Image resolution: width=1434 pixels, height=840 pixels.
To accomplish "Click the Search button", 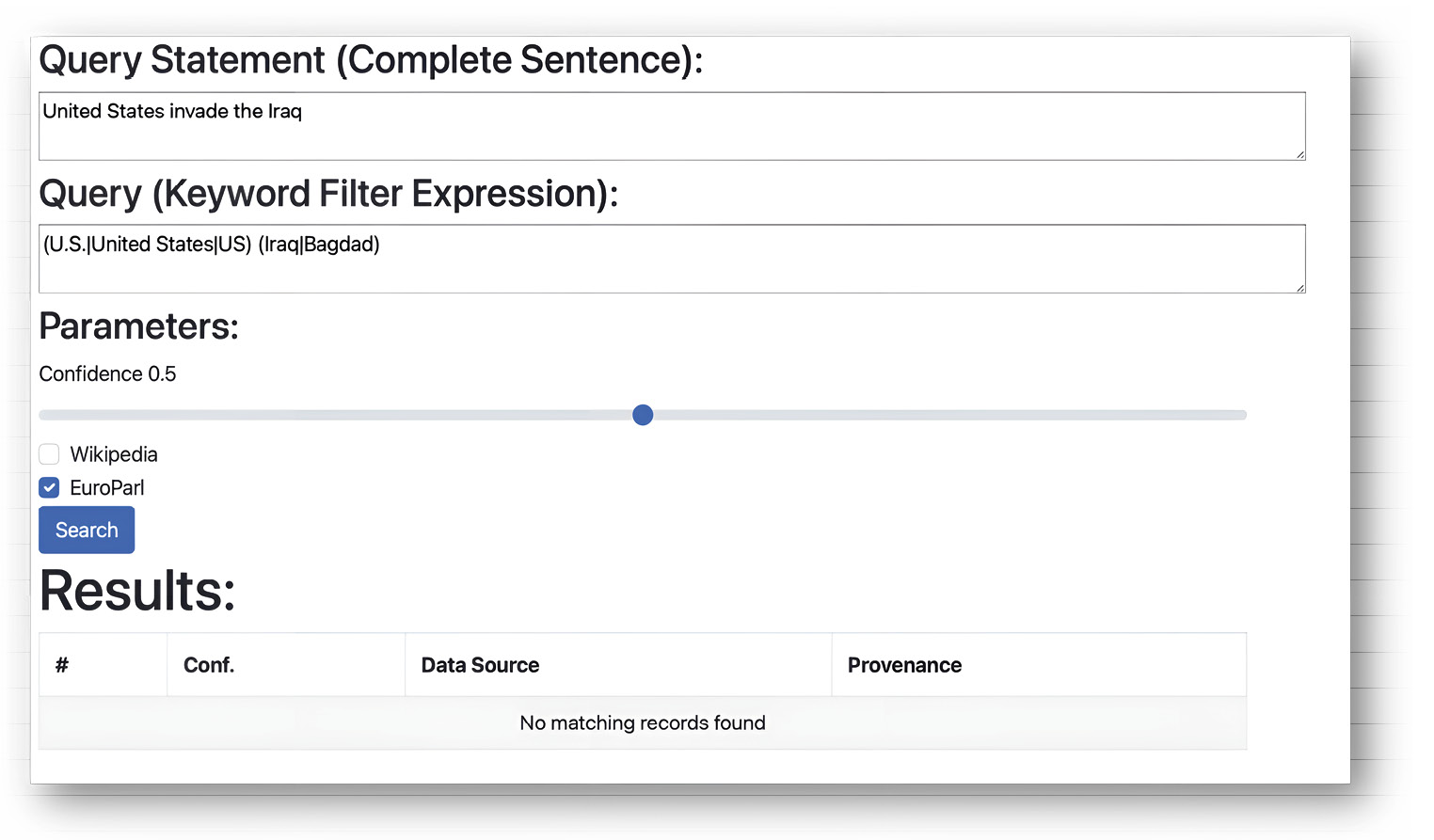I will tap(87, 530).
